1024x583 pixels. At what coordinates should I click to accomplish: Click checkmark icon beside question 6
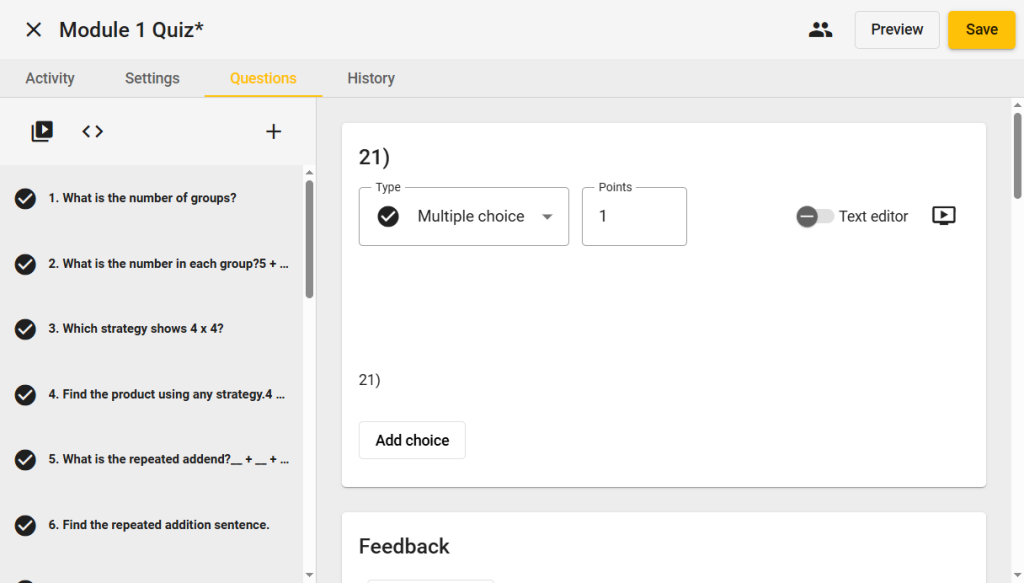click(x=26, y=525)
